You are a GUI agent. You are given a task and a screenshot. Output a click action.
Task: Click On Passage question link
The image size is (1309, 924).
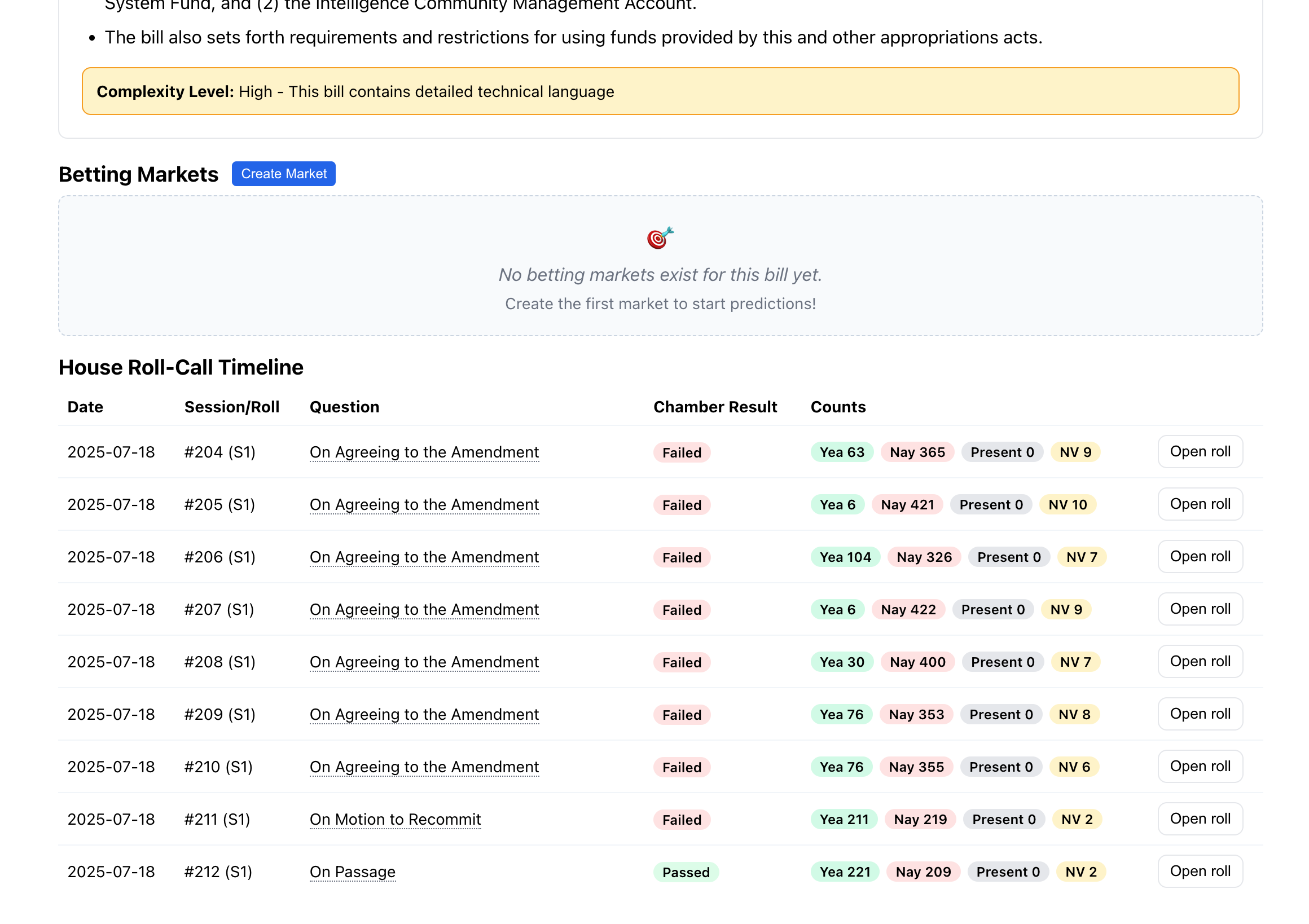point(352,872)
